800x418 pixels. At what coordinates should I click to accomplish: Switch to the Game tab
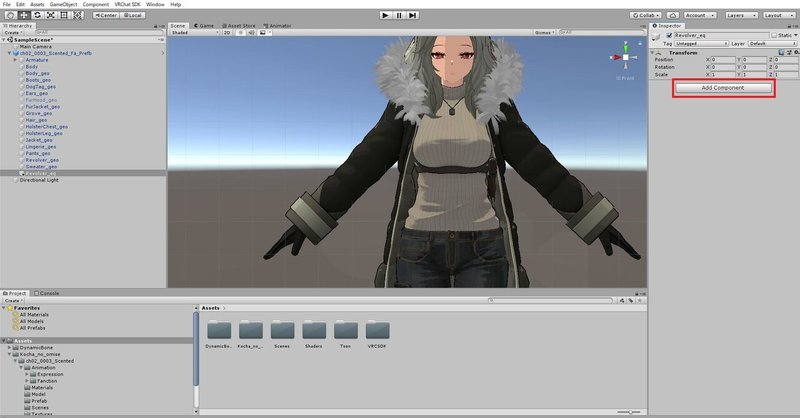pyautogui.click(x=204, y=26)
